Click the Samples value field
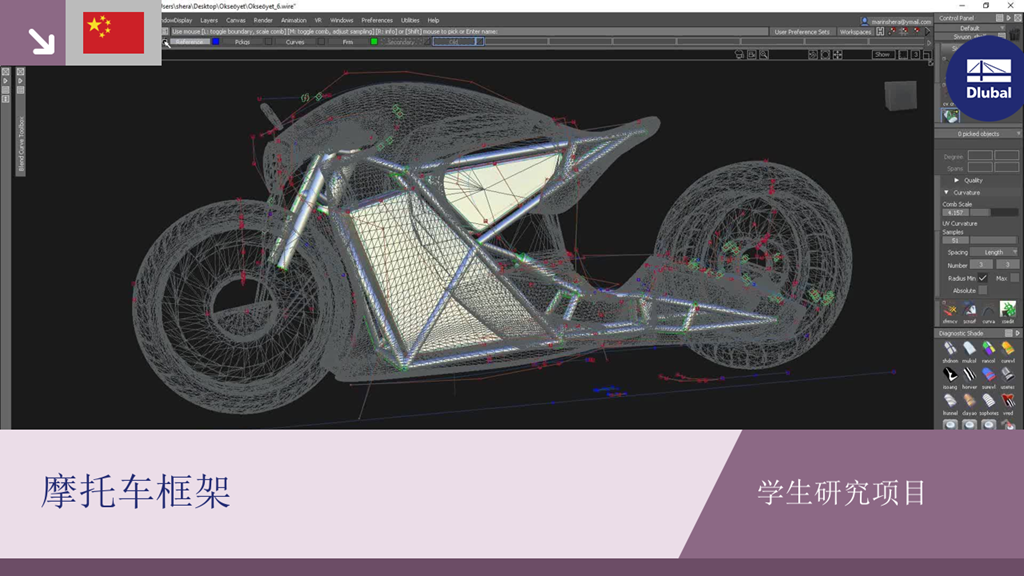 click(955, 240)
